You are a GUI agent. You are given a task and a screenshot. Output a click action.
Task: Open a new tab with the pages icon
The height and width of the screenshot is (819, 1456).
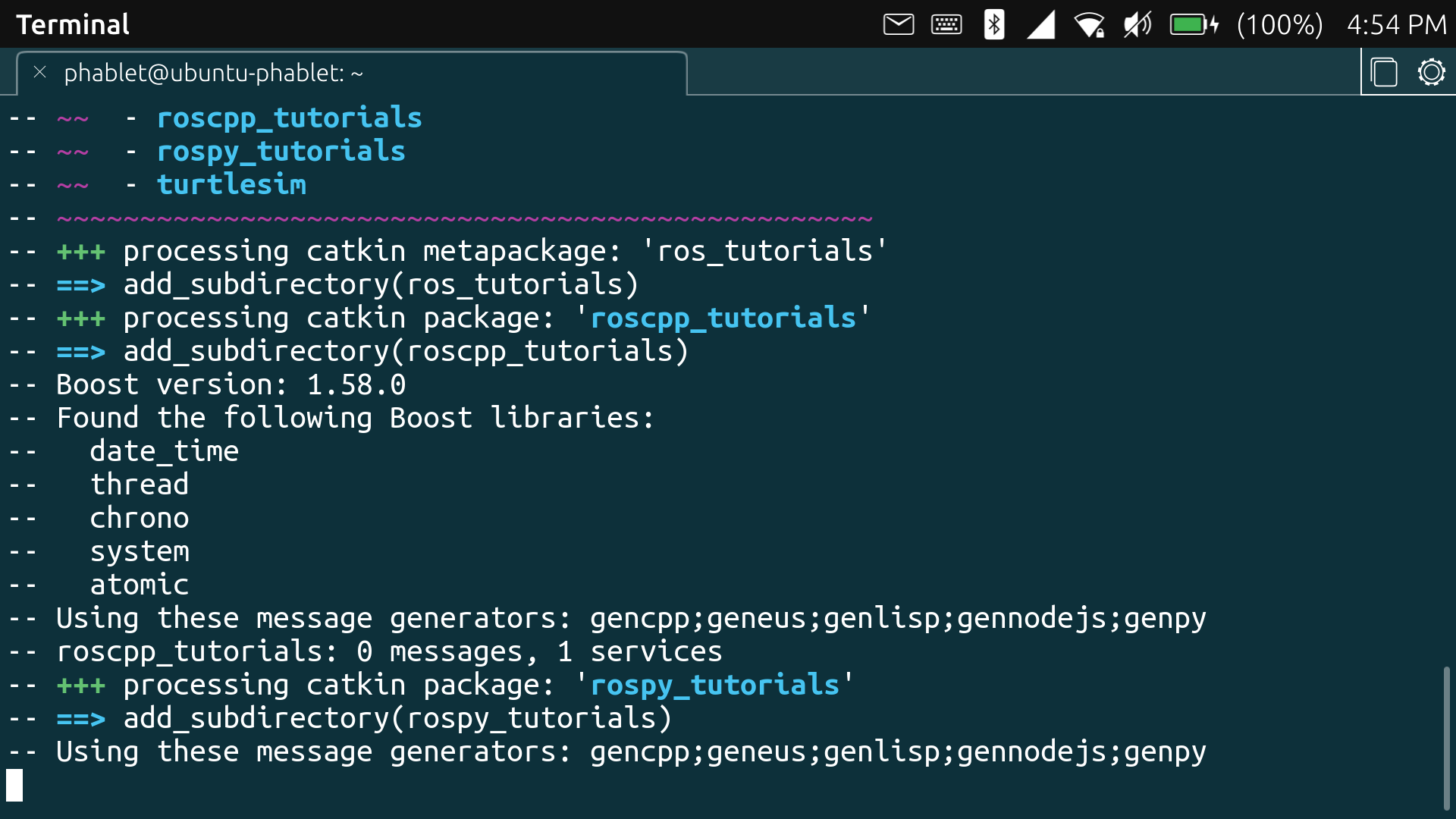coord(1385,72)
